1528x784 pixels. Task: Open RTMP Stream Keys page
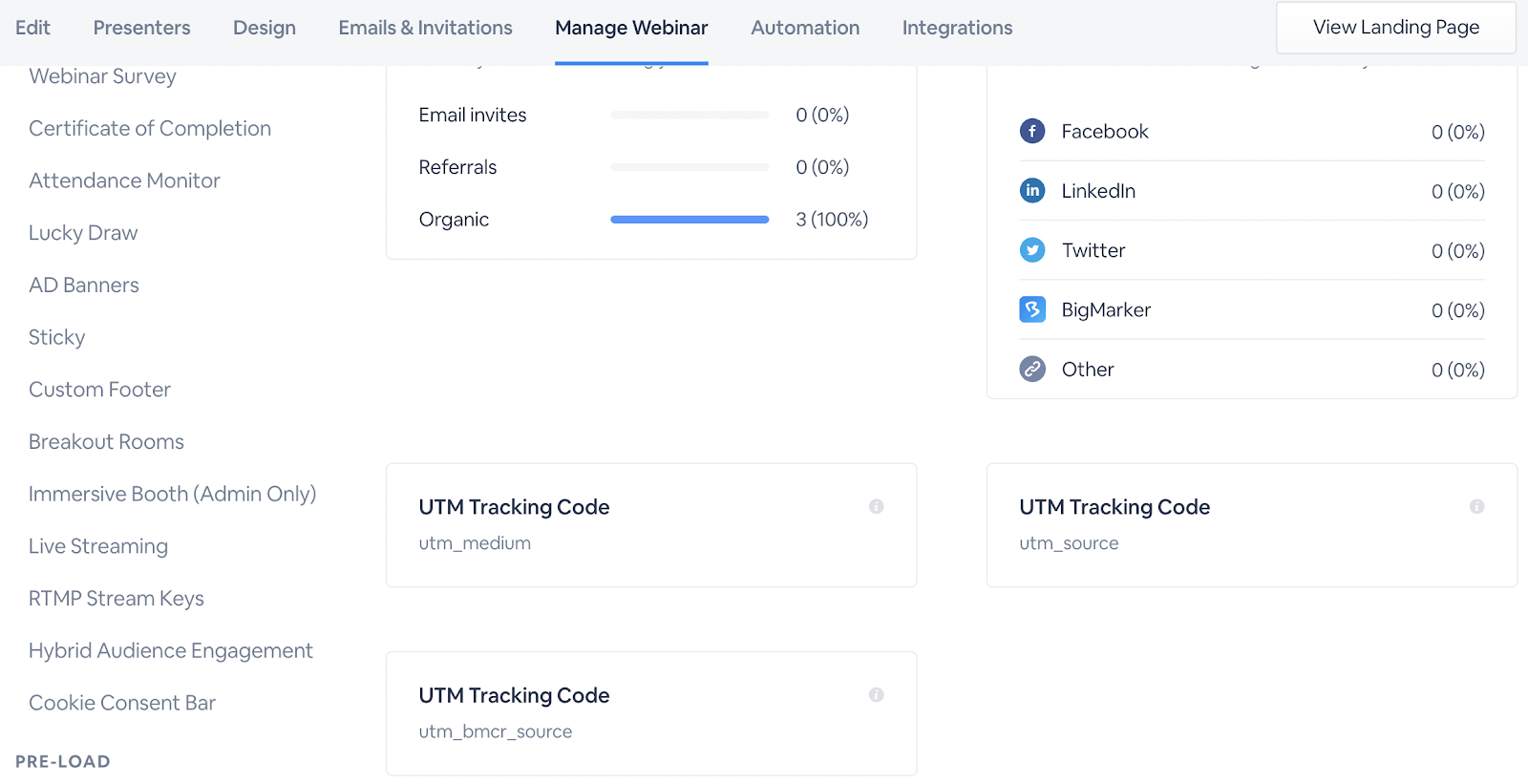[117, 598]
